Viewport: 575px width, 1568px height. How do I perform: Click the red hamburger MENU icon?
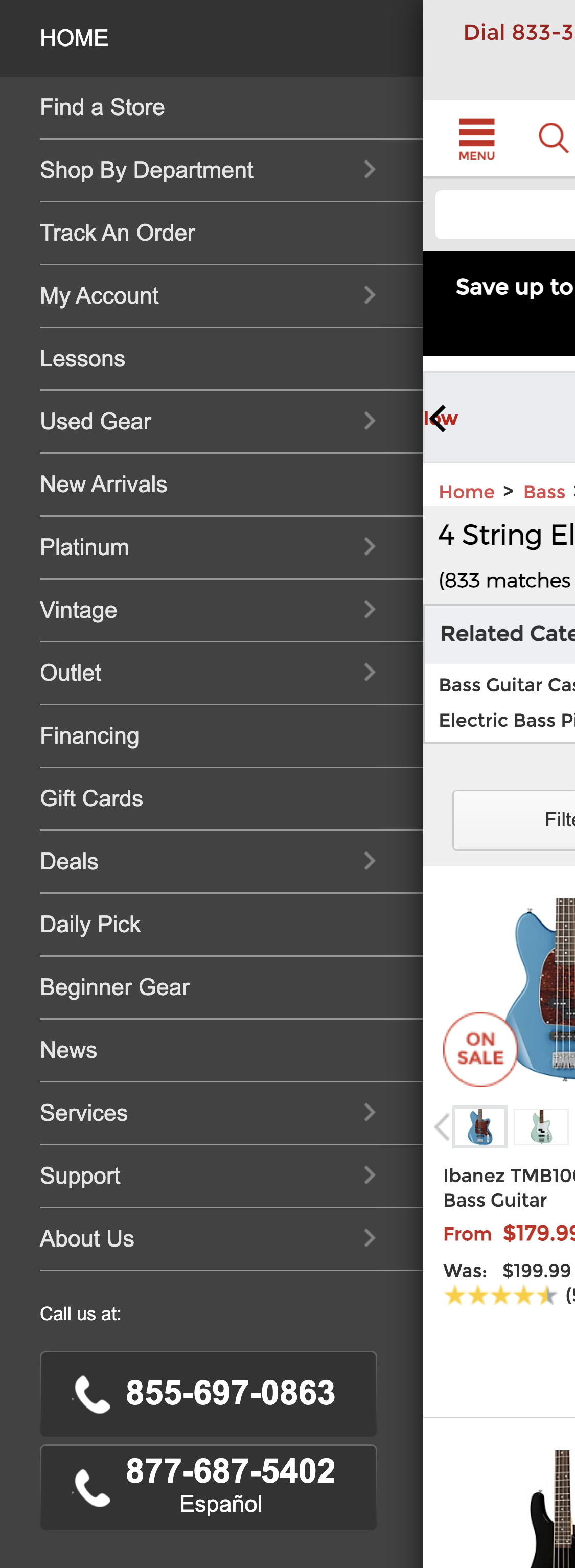point(476,139)
